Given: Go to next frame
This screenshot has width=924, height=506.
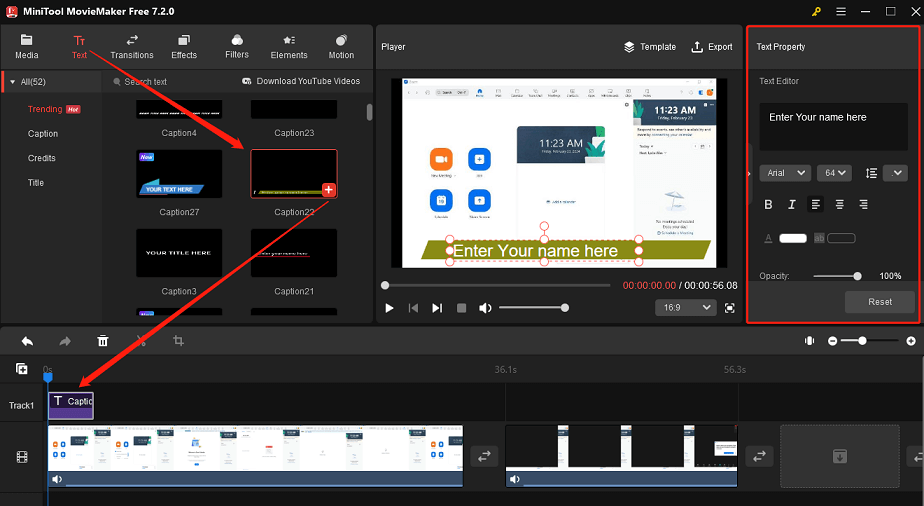Looking at the screenshot, I should point(437,308).
